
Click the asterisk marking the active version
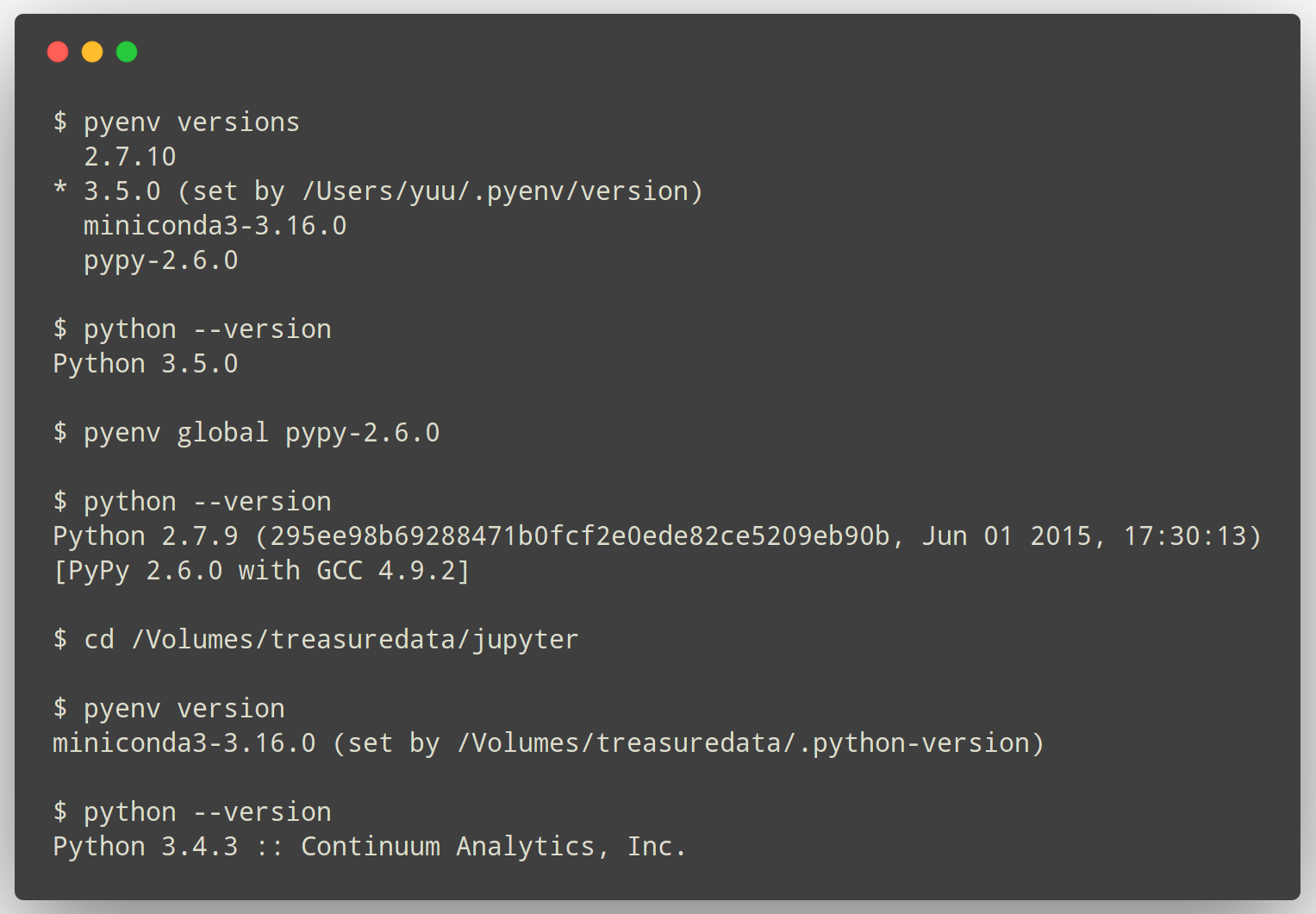point(59,189)
